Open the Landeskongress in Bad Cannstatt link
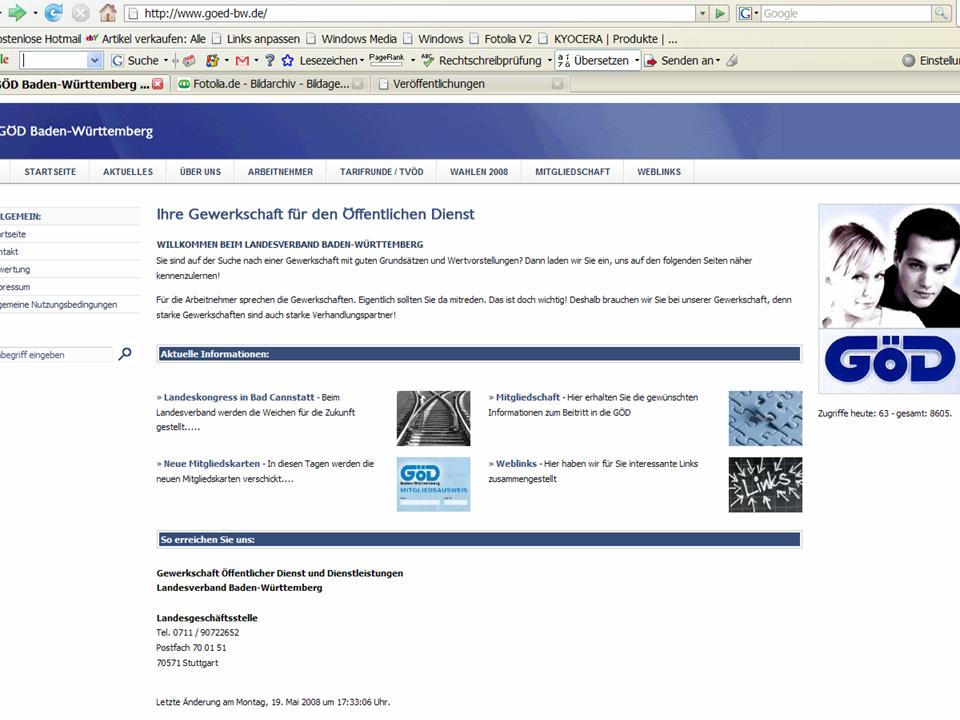The image size is (960, 720). [240, 397]
